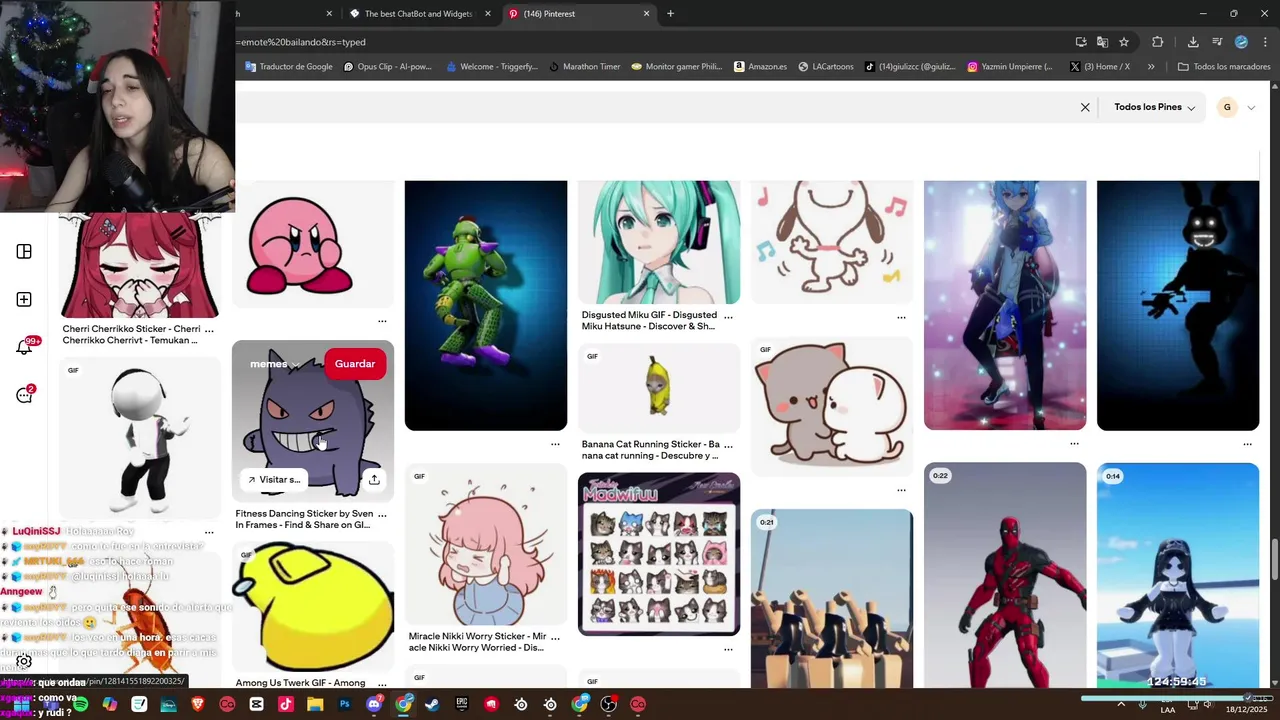Open Chrome media controls icon
The width and height of the screenshot is (1280, 720).
coord(1217,42)
